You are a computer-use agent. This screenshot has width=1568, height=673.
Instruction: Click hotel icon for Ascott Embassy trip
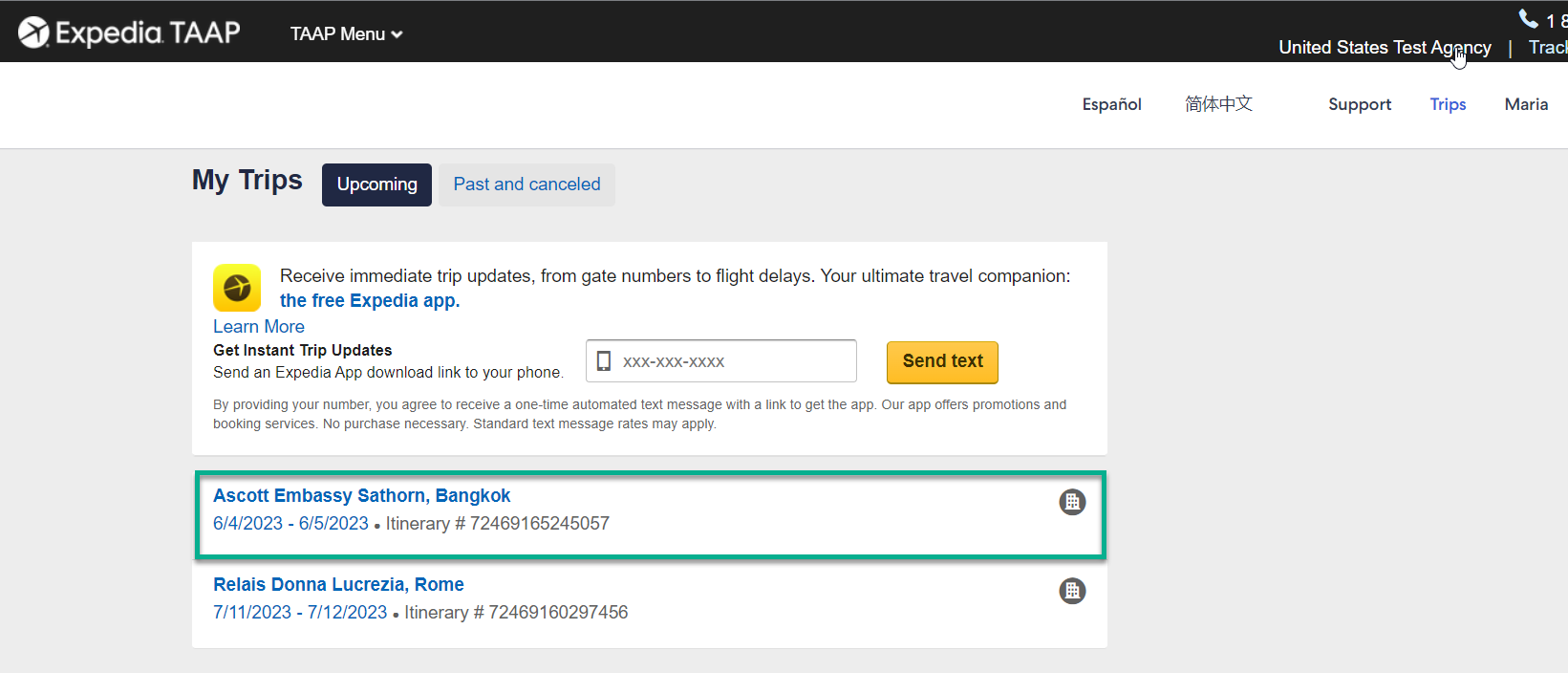[1072, 502]
